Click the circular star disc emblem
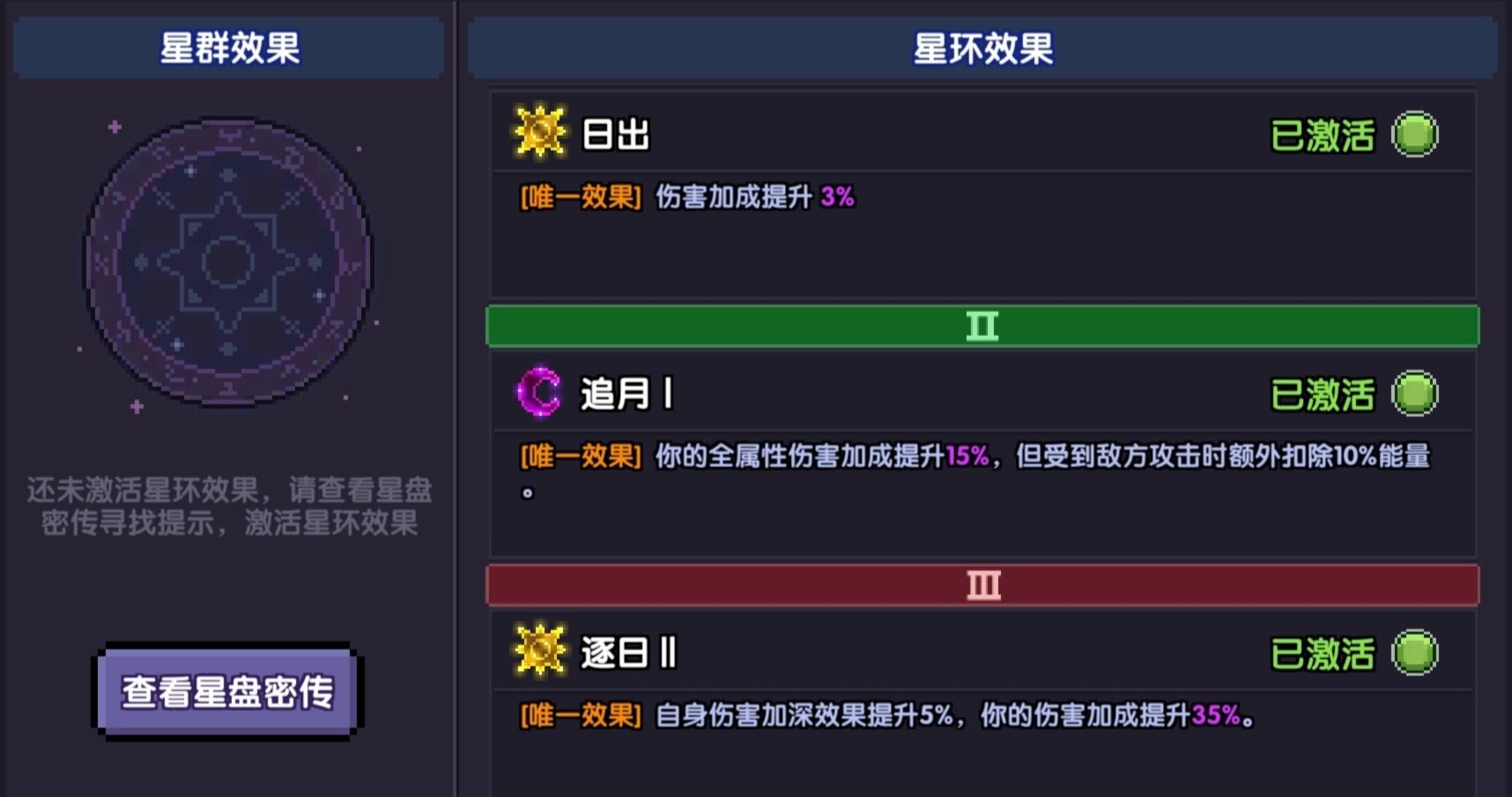1512x797 pixels. 228,262
